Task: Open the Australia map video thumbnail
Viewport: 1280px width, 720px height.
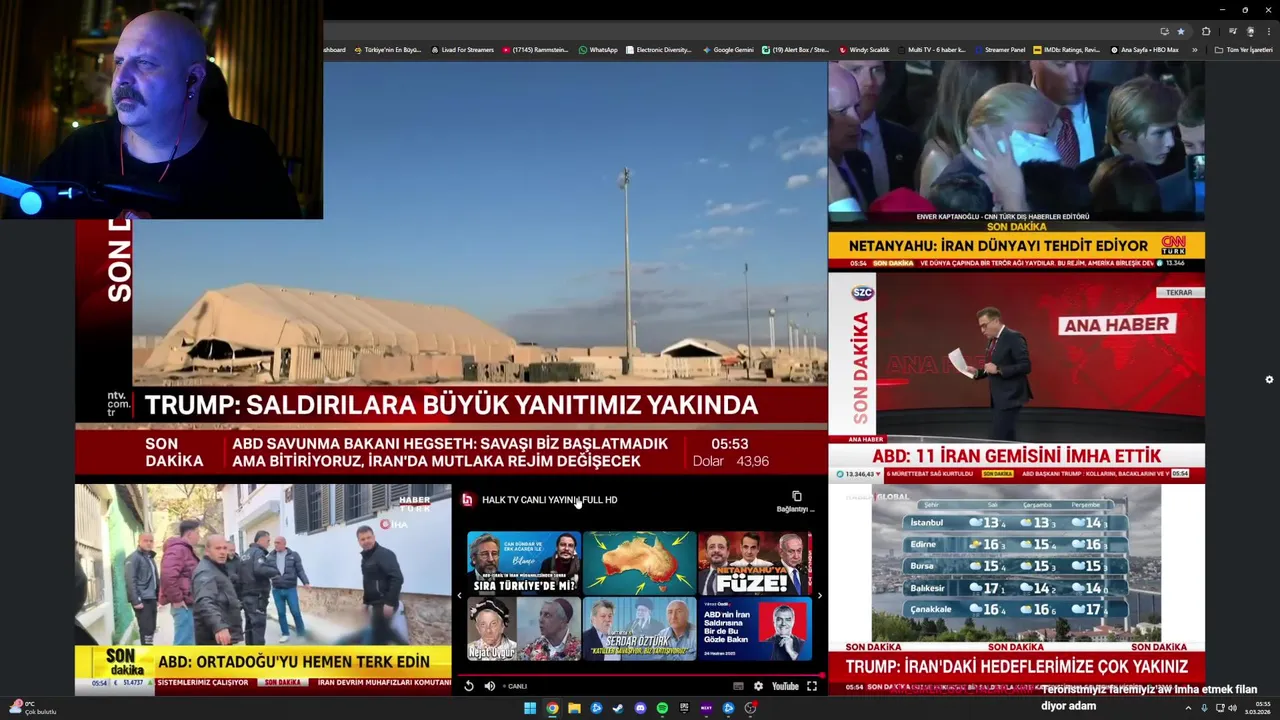Action: (639, 563)
